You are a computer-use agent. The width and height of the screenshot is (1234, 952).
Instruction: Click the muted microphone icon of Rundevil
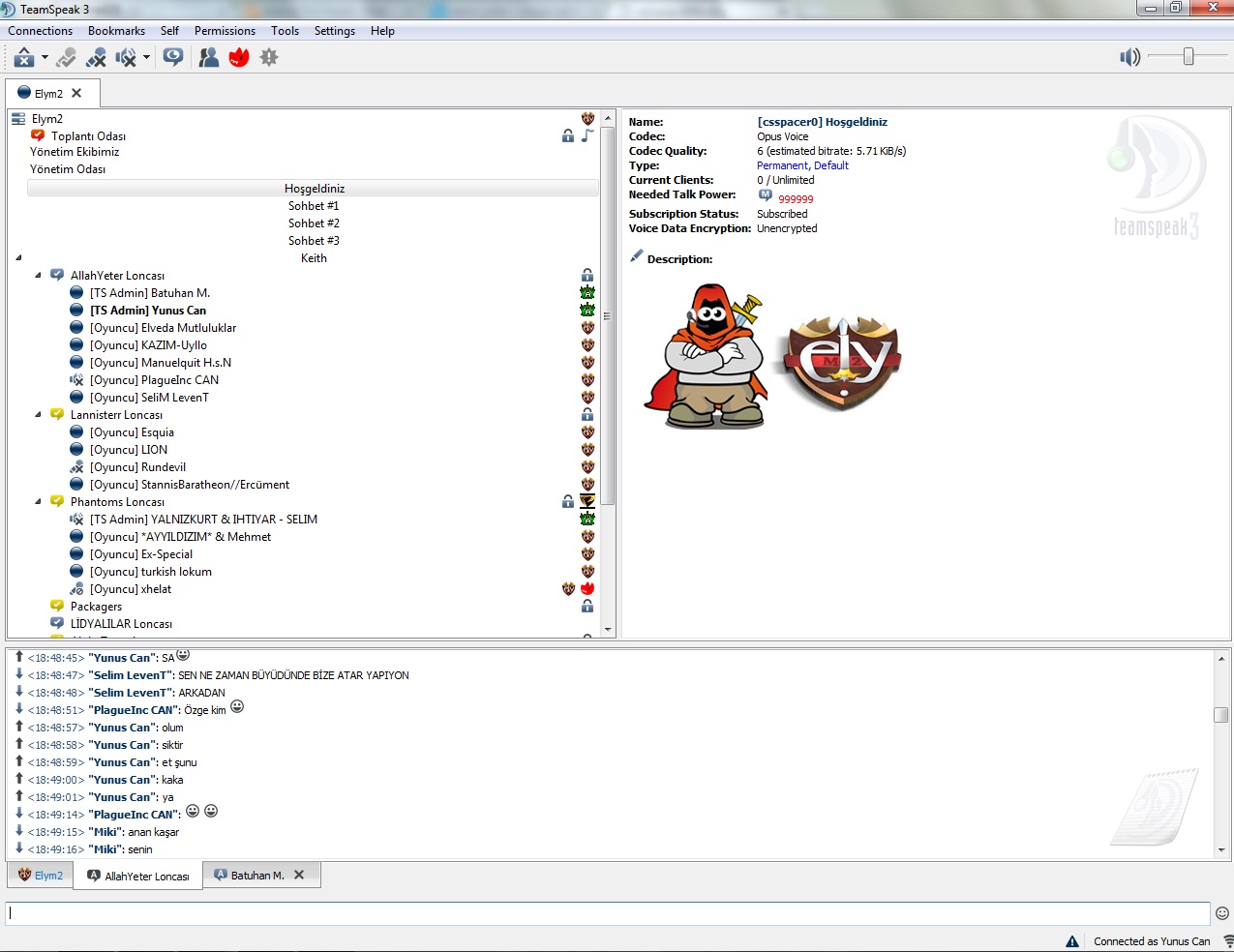(x=76, y=467)
